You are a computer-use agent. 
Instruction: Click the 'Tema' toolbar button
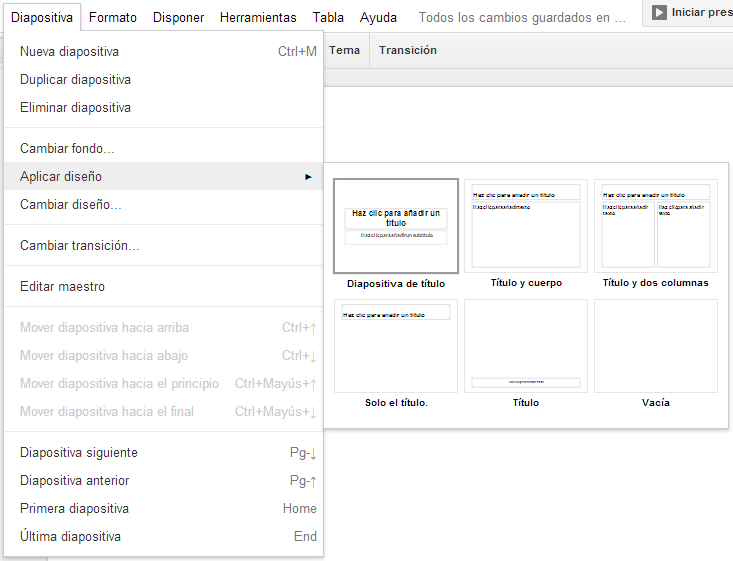click(344, 50)
